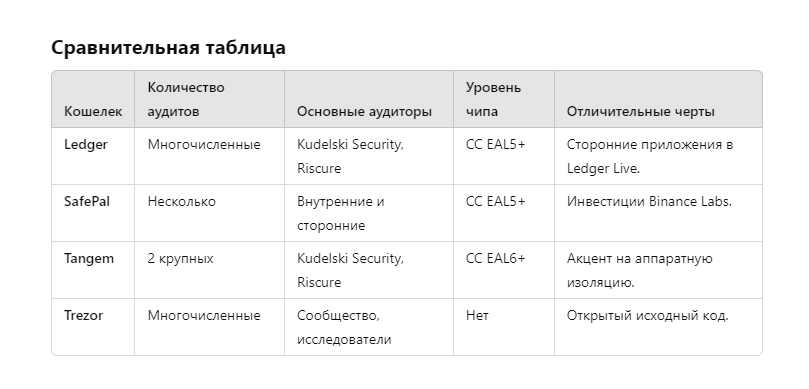The width and height of the screenshot is (809, 389).
Task: Select the Несколько audits cell
Action: click(x=209, y=213)
